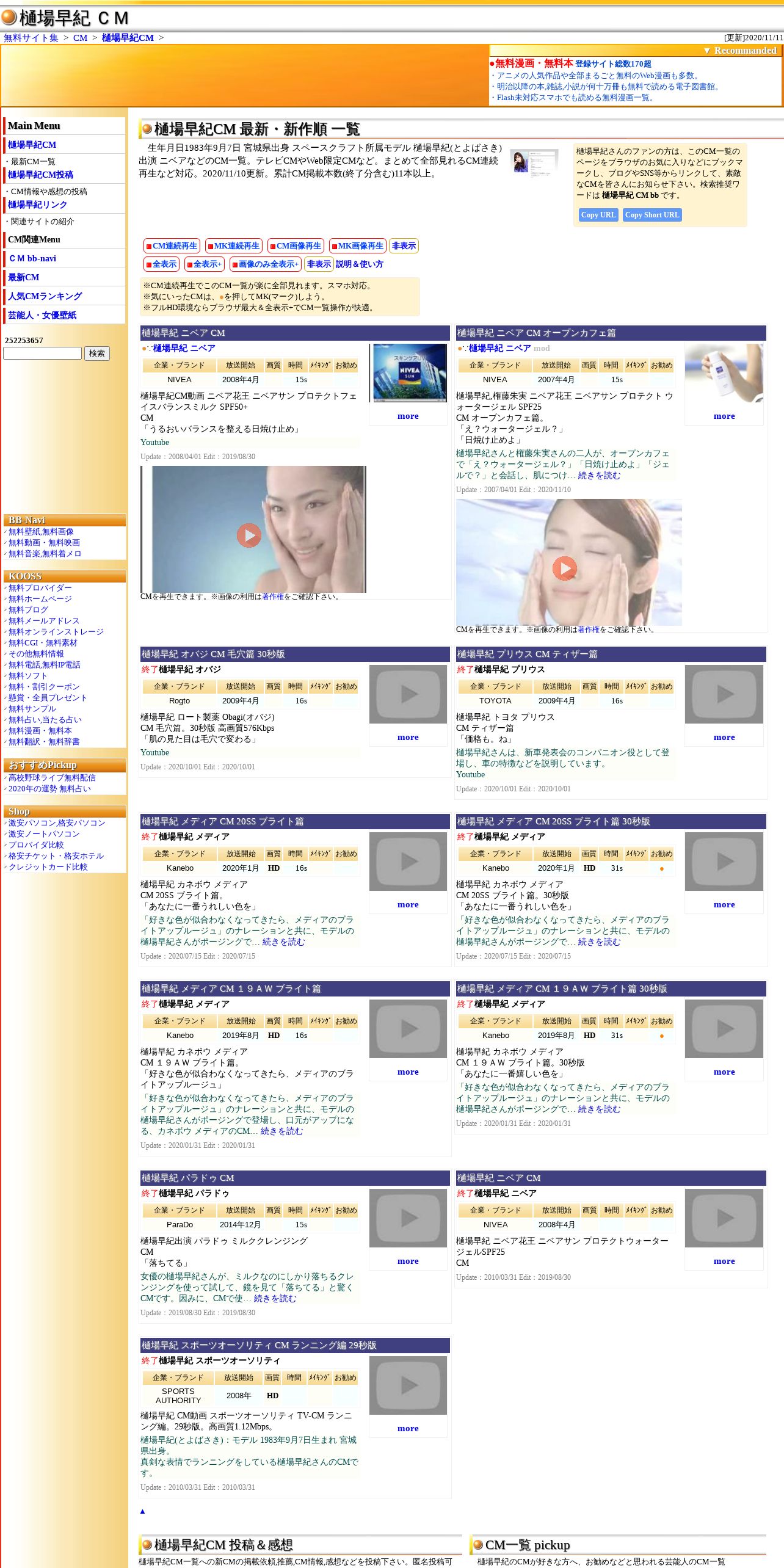Click the CM画像再生 button
Image resolution: width=784 pixels, height=1568 pixels.
click(x=295, y=245)
